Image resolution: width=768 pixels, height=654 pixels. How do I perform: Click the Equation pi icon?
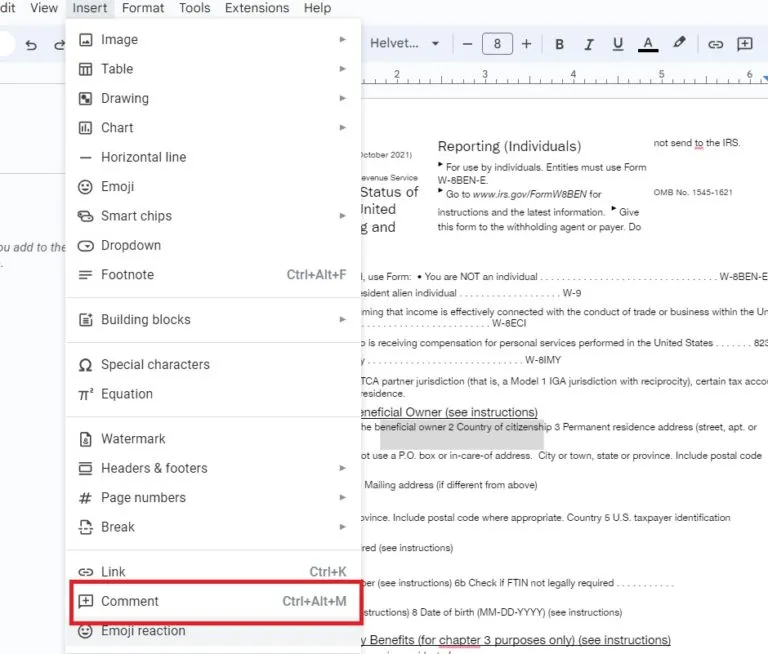tap(86, 394)
